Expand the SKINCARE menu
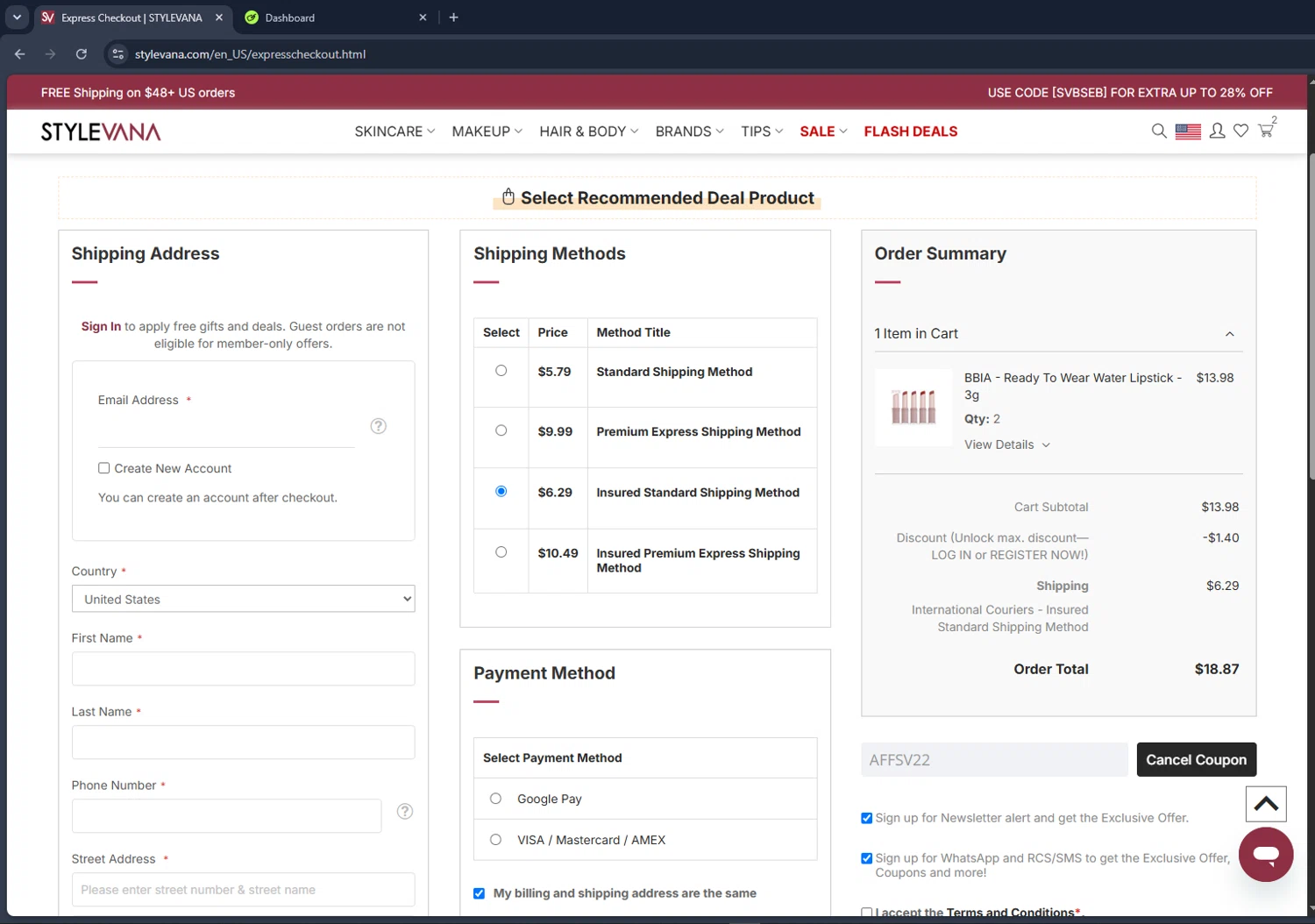Viewport: 1315px width, 924px height. [394, 131]
